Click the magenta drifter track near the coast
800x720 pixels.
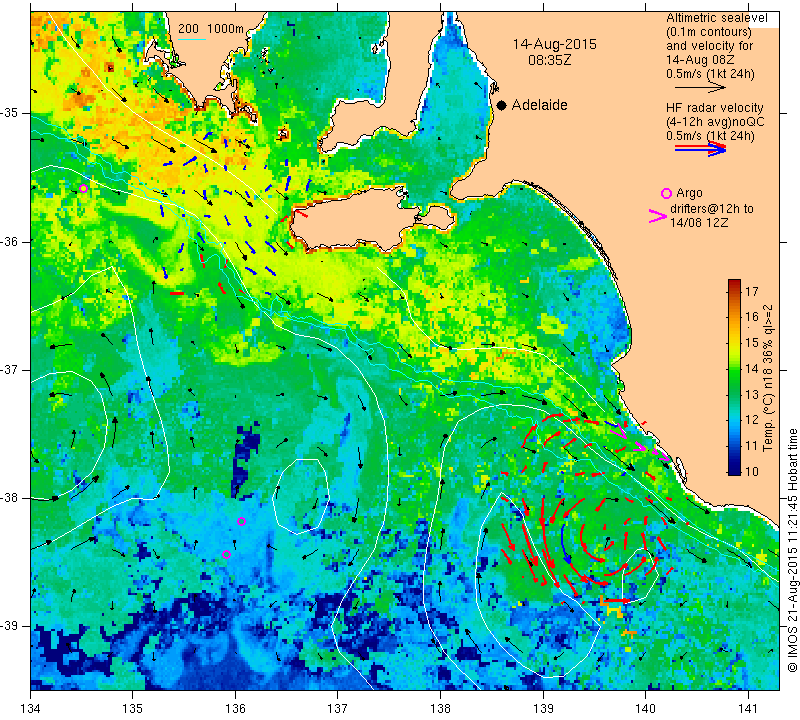pyautogui.click(x=640, y=444)
